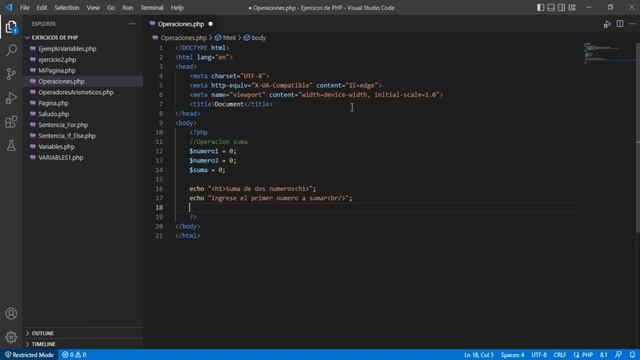Viewport: 640px width, 360px height.
Task: Click the Explorer more actions ellipsis
Action: pyautogui.click(x=132, y=24)
